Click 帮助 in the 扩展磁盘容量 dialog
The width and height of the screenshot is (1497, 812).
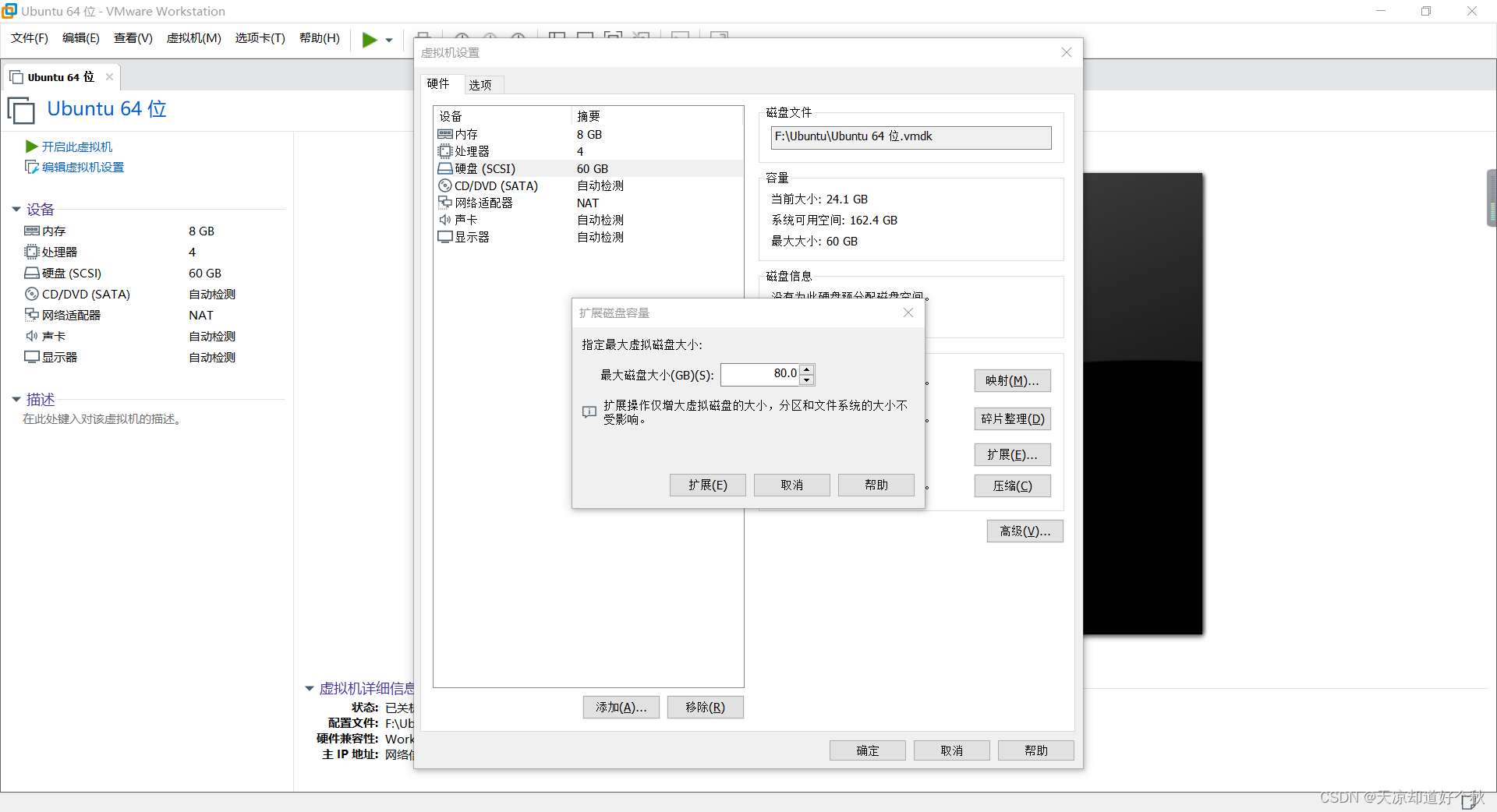[x=876, y=485]
